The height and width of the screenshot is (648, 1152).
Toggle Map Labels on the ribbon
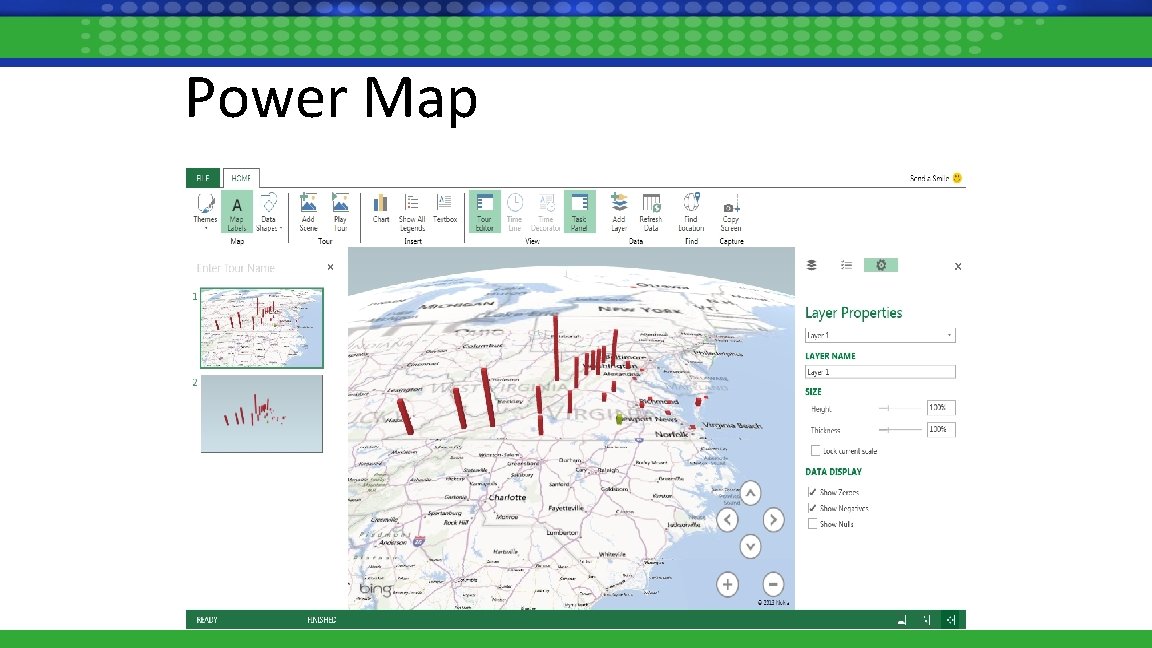[237, 212]
